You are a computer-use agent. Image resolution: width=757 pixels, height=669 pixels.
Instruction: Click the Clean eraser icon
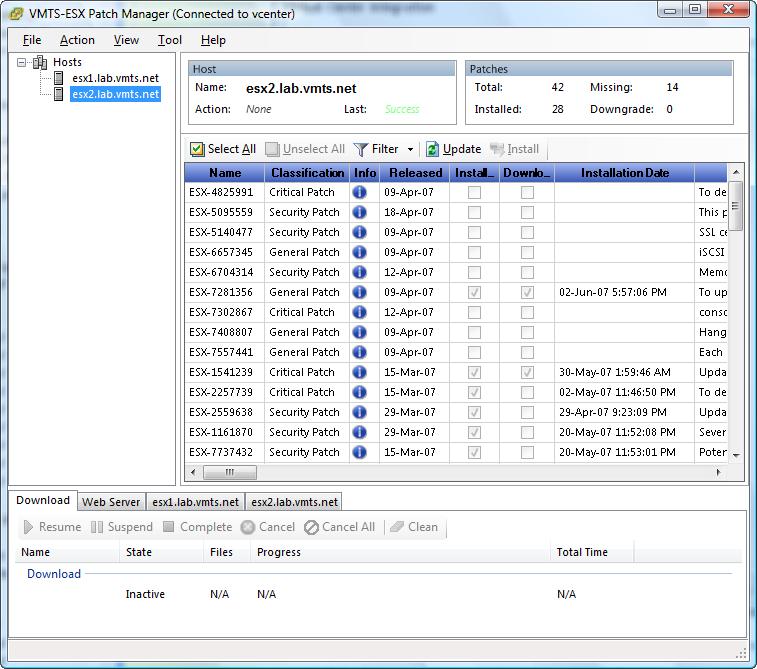click(x=397, y=527)
